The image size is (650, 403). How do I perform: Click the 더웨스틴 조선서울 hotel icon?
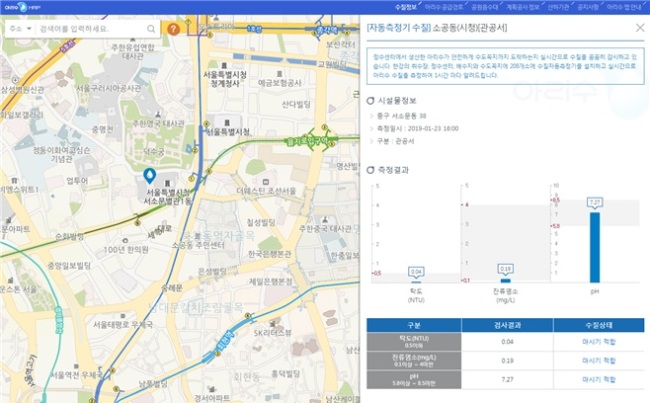(x=266, y=182)
